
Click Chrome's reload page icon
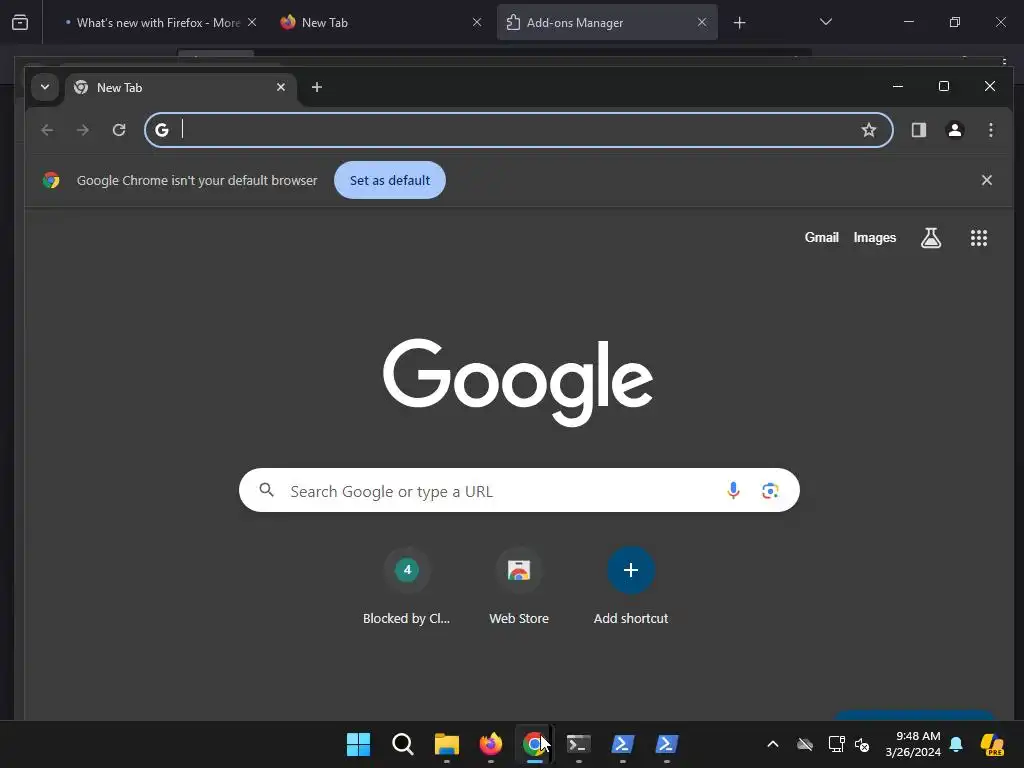pos(119,130)
